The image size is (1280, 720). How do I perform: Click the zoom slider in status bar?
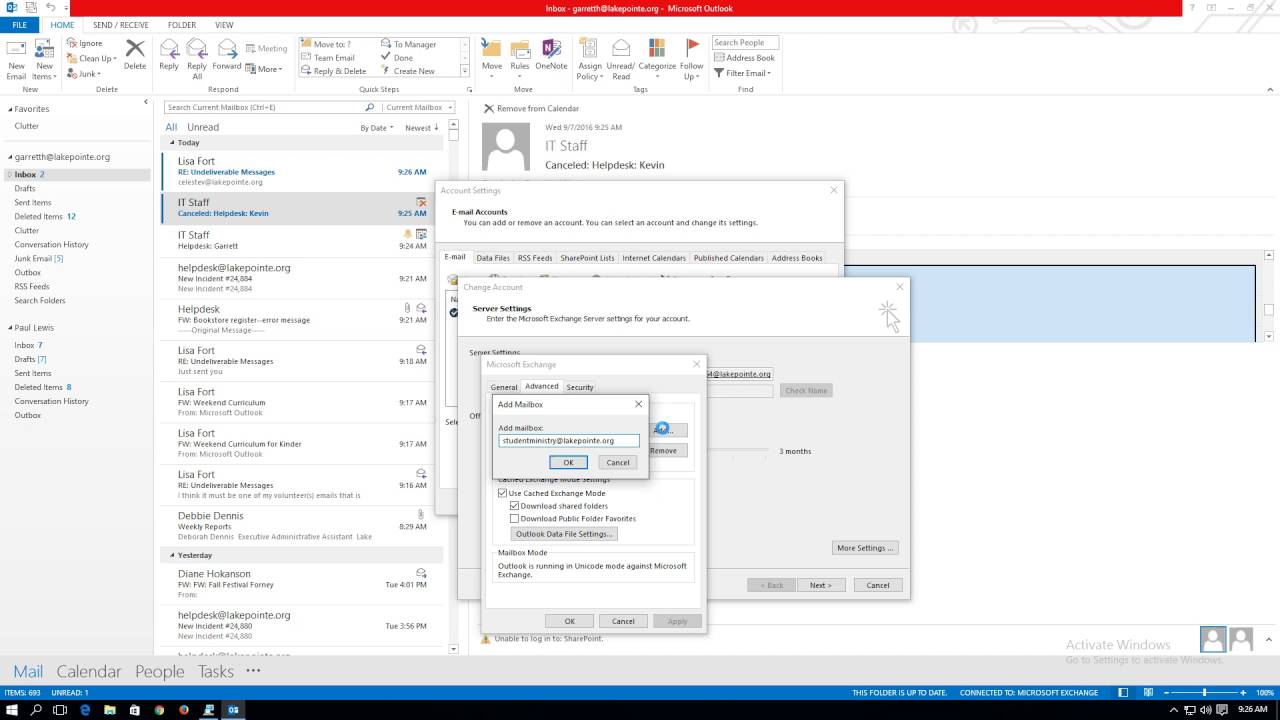click(1205, 692)
